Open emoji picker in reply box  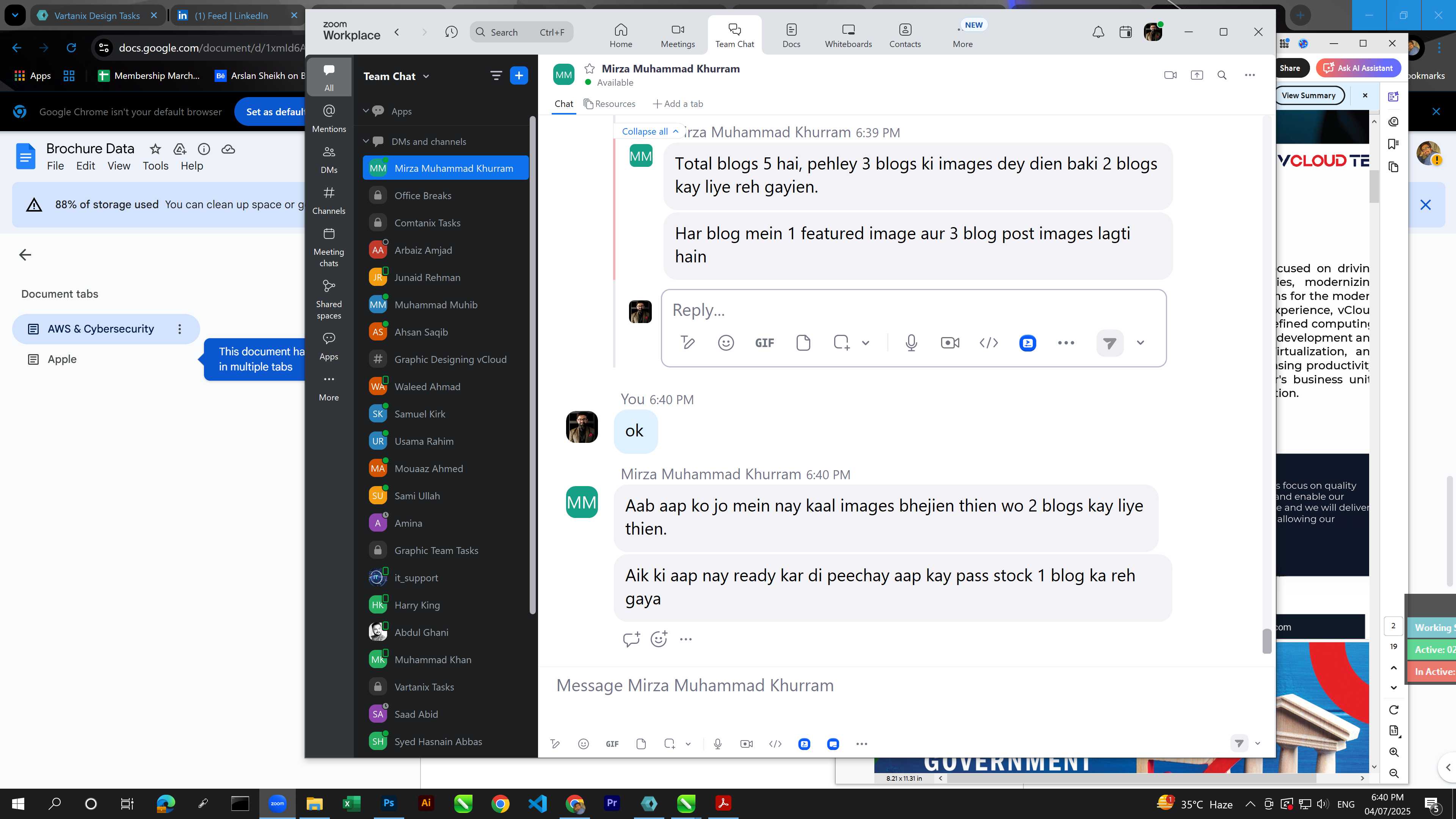coord(726,342)
